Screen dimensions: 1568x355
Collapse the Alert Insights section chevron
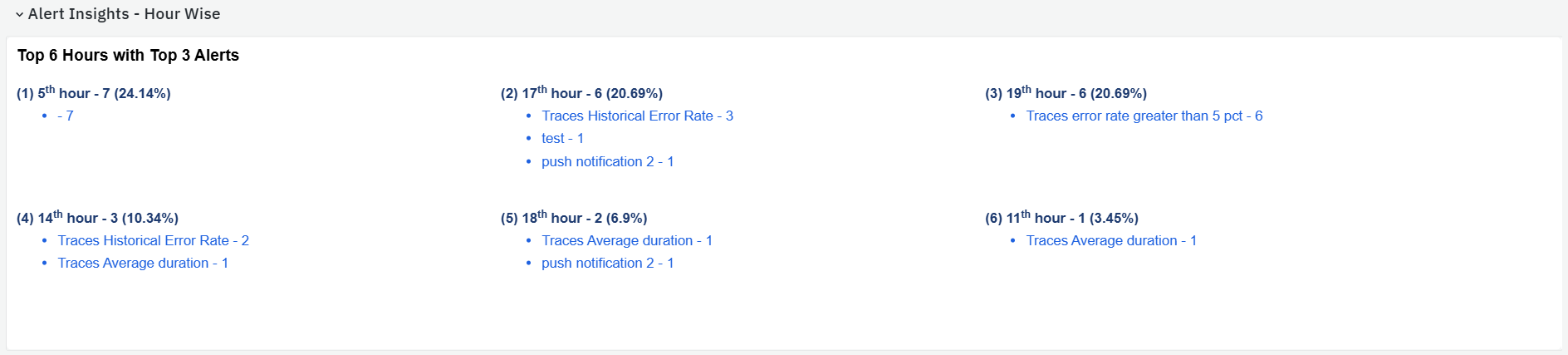19,15
